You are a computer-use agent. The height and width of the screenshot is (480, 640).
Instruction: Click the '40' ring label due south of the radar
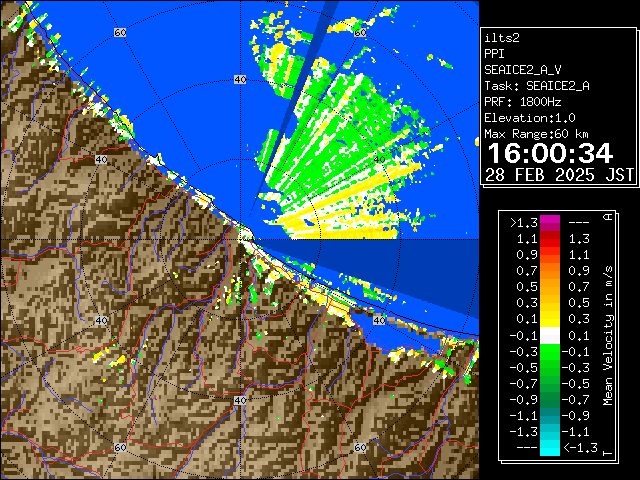pyautogui.click(x=240, y=400)
